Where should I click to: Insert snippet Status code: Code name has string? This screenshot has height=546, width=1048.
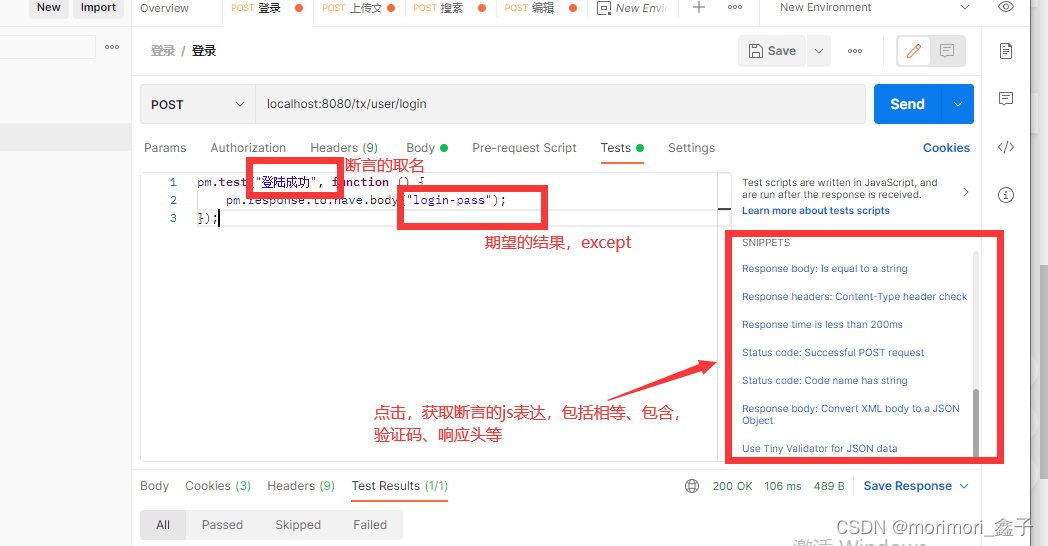(x=825, y=381)
